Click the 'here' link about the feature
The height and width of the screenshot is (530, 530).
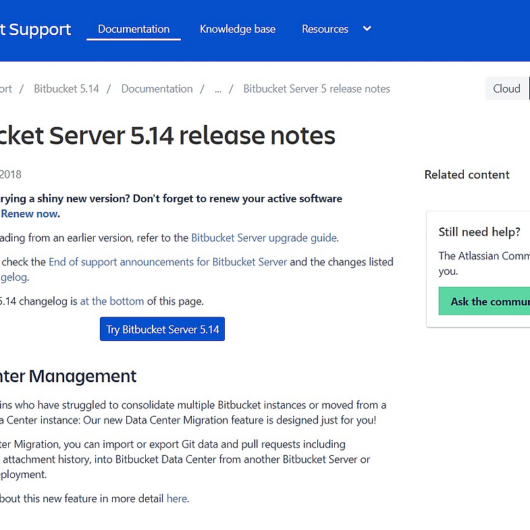coord(177,499)
